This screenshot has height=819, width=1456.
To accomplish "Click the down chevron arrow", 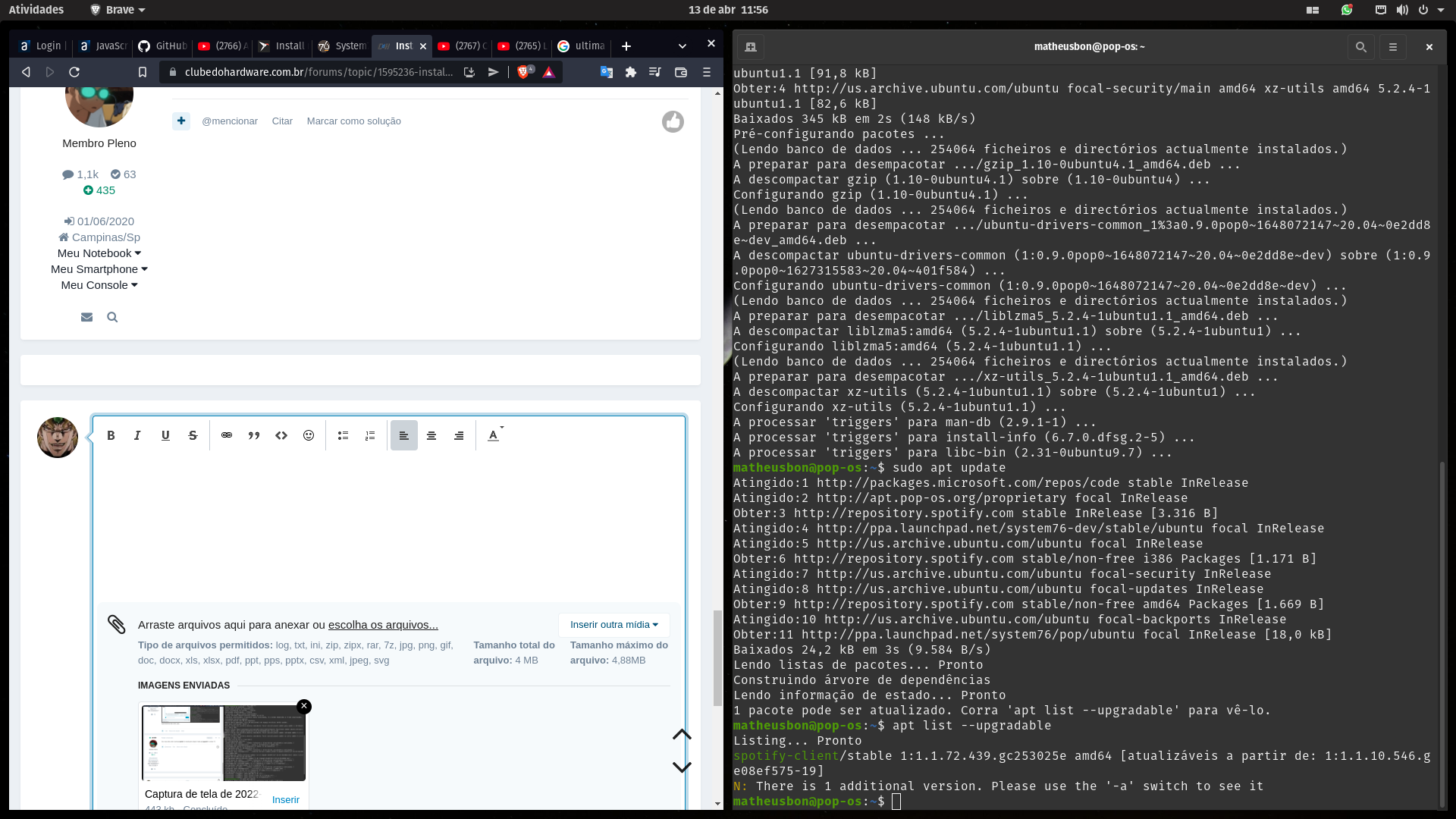I will 682,767.
